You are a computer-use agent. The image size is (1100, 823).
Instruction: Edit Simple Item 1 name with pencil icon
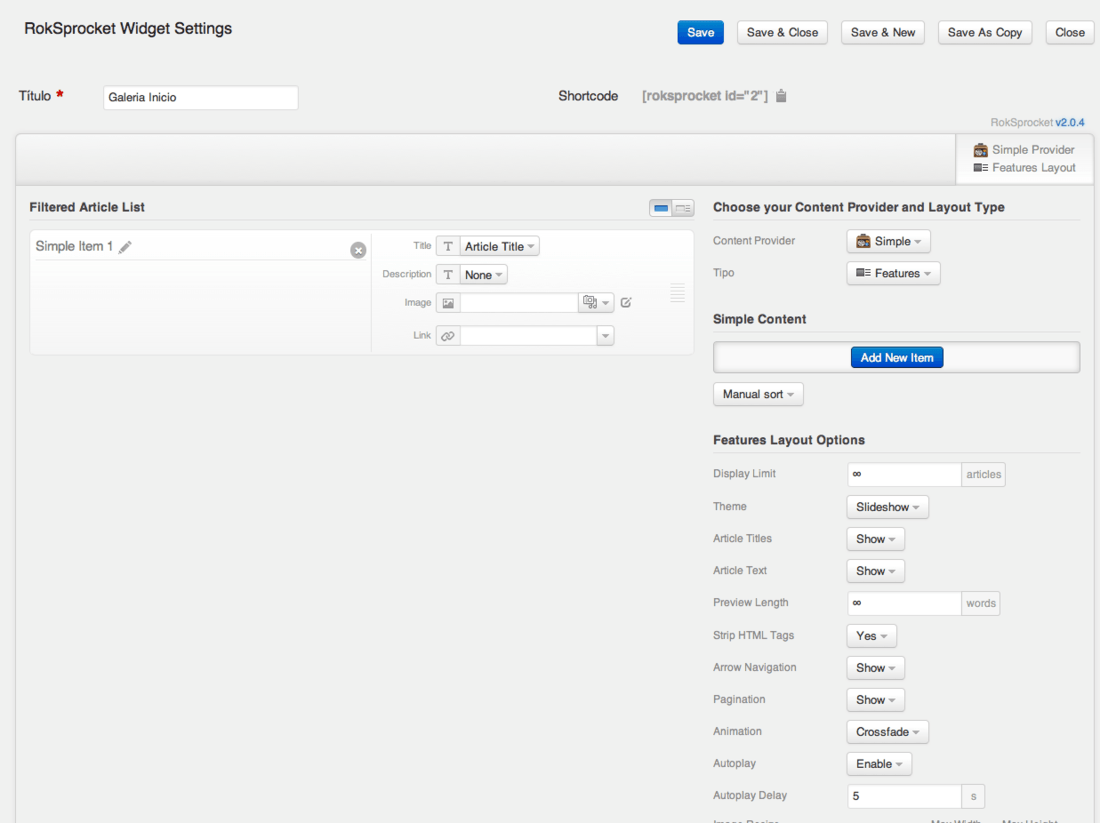point(125,247)
